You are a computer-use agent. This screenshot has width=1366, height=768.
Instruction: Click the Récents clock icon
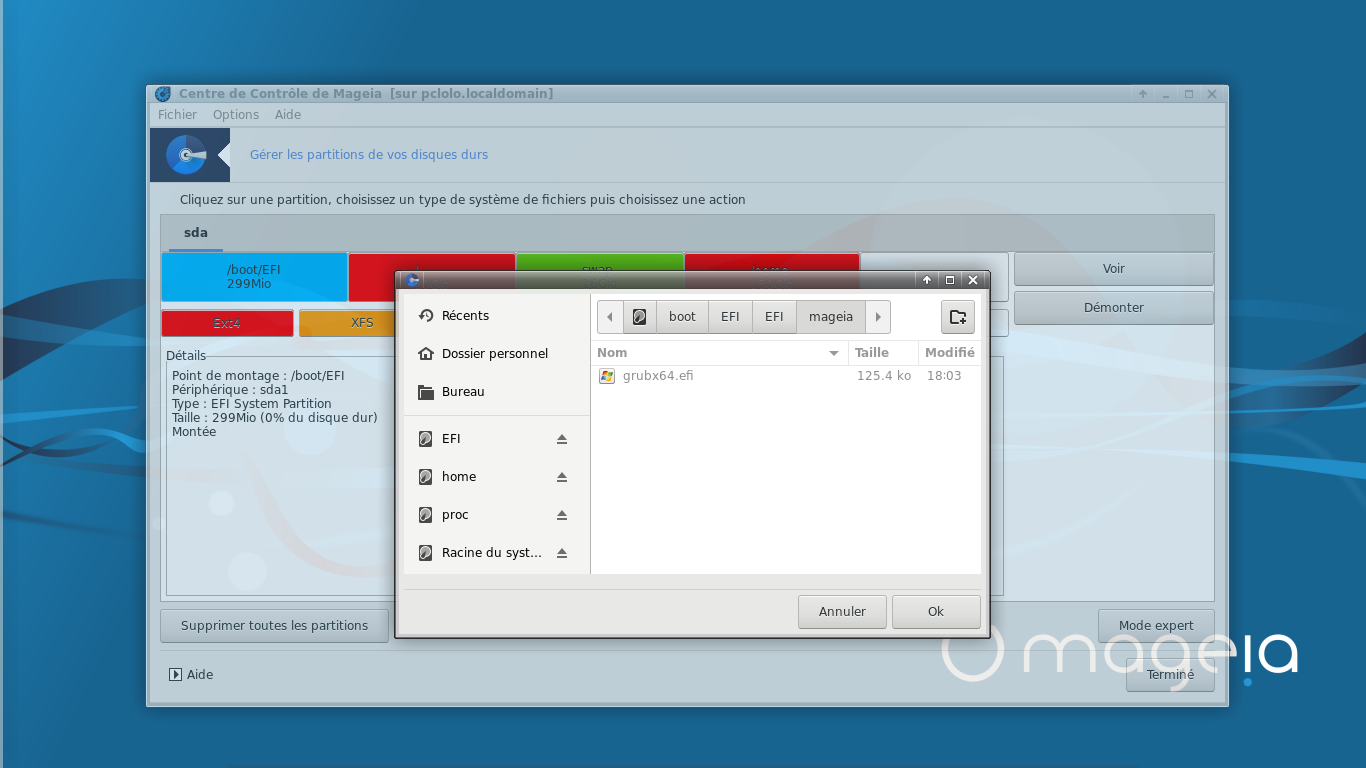click(x=426, y=316)
